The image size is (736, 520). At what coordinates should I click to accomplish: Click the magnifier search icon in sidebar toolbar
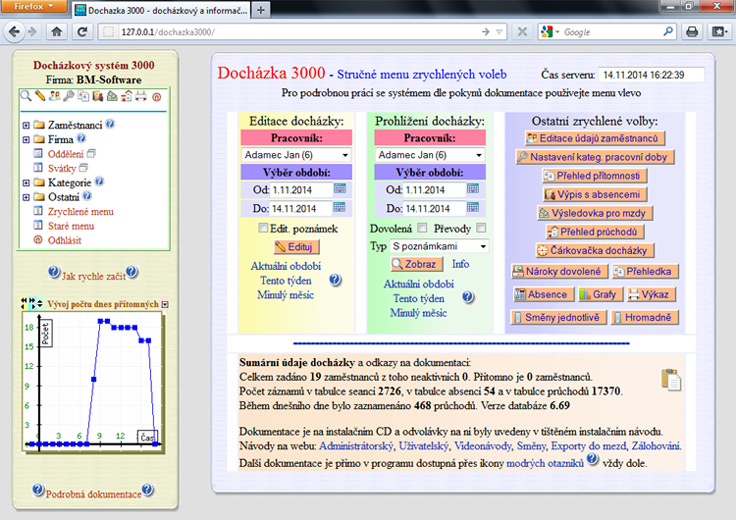coord(26,96)
